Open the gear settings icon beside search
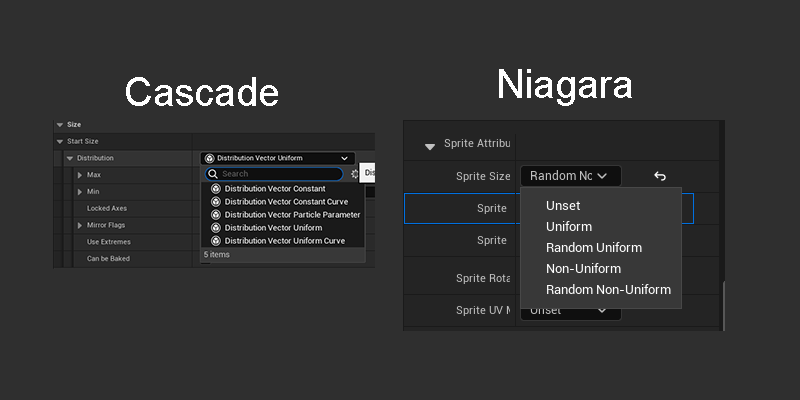The image size is (800, 400). pyautogui.click(x=355, y=174)
